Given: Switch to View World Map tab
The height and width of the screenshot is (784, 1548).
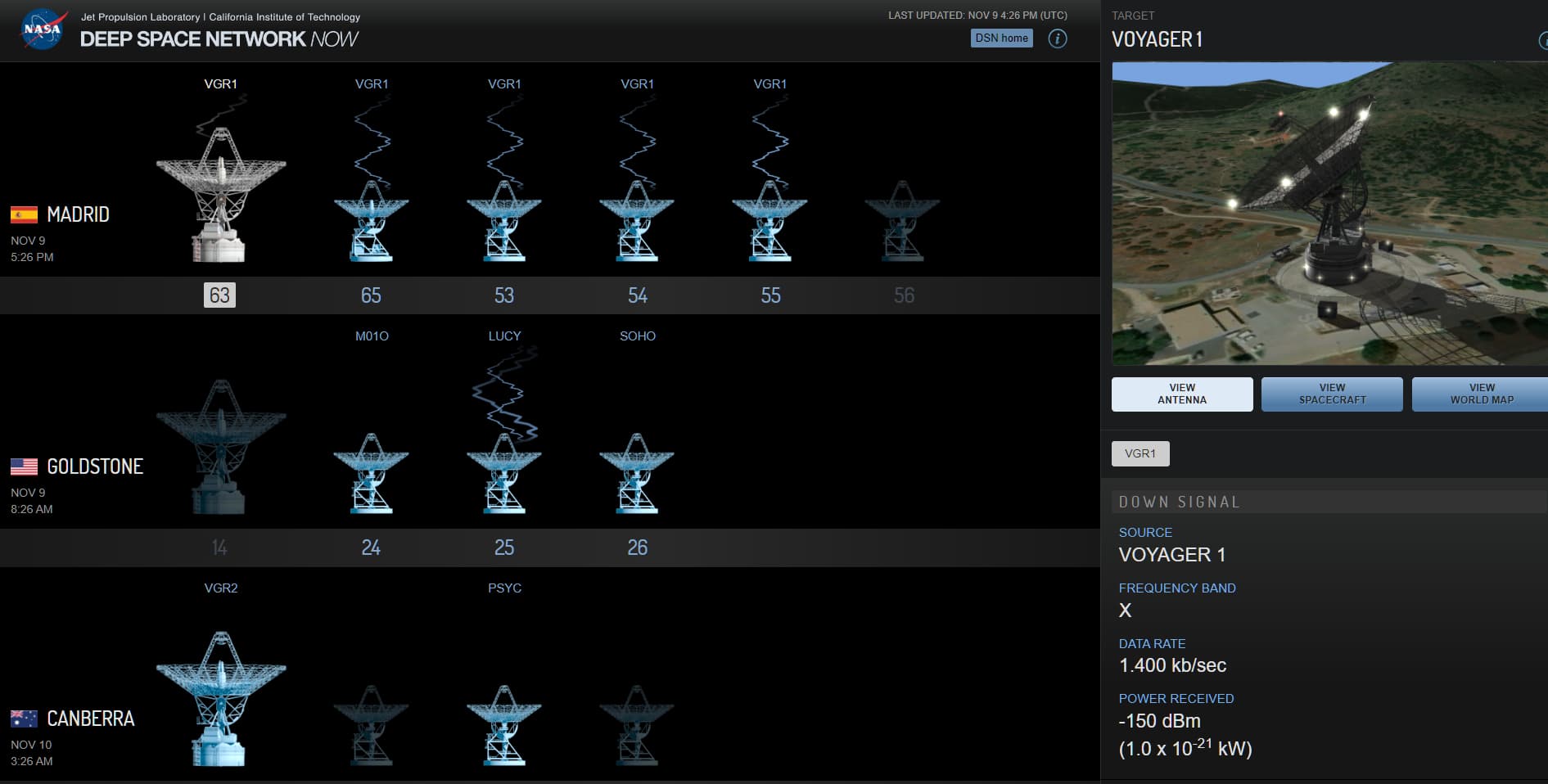Looking at the screenshot, I should coord(1480,394).
